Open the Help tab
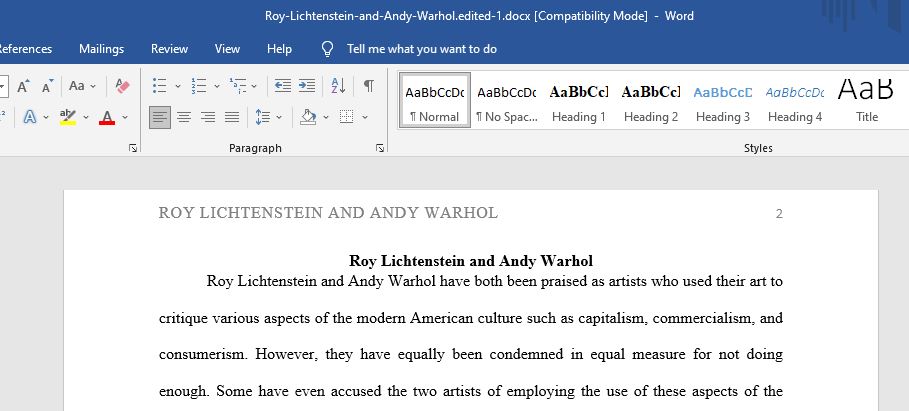This screenshot has width=909, height=411. point(279,49)
